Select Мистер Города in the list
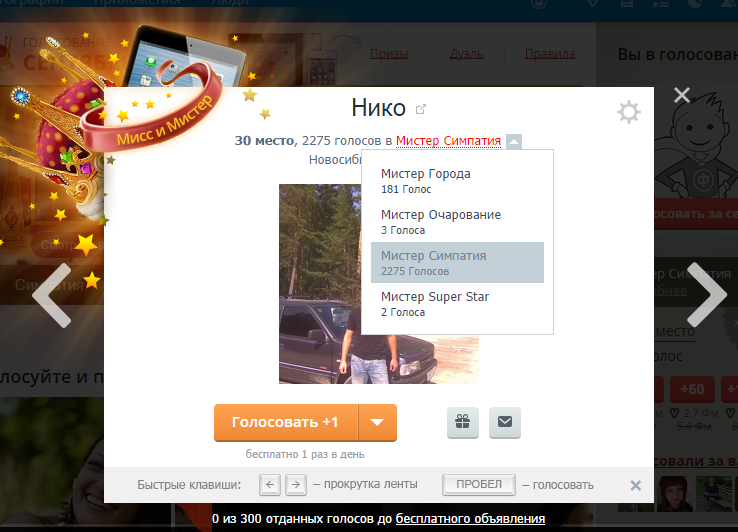The height and width of the screenshot is (532, 738). coord(457,181)
